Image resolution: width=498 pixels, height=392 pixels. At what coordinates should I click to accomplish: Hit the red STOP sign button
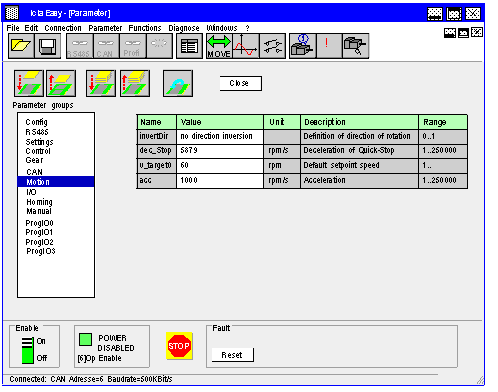click(x=179, y=346)
